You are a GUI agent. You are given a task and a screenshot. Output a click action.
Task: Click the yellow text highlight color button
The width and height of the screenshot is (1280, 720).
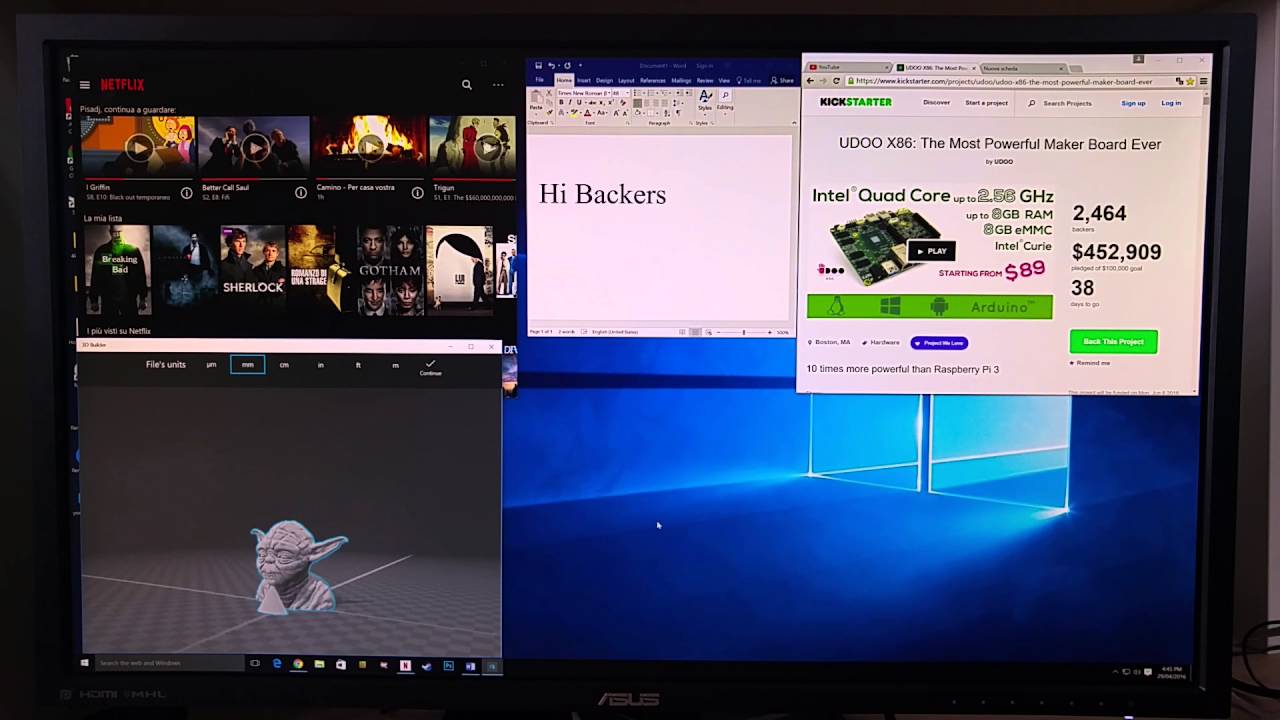click(x=574, y=113)
